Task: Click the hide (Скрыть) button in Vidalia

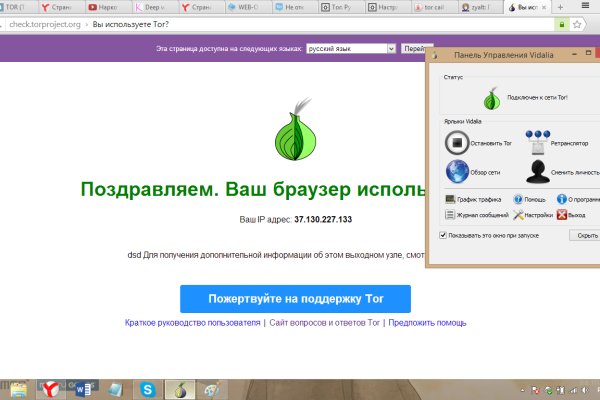Action: click(x=584, y=236)
